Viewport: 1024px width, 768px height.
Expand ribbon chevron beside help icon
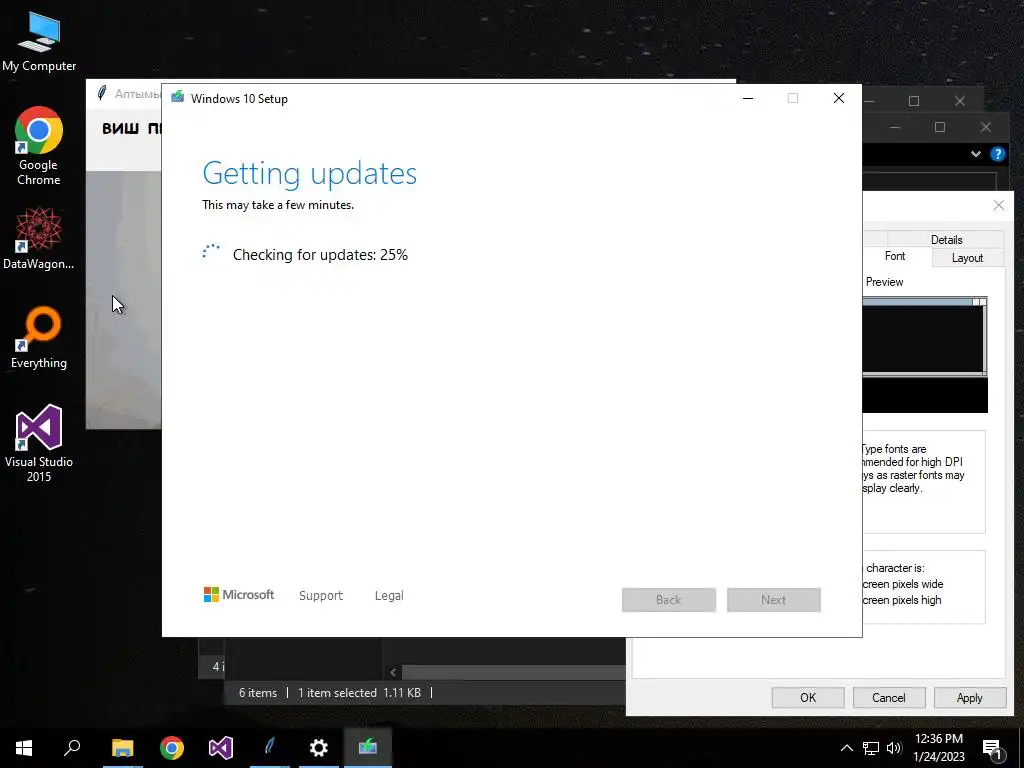pyautogui.click(x=976, y=154)
